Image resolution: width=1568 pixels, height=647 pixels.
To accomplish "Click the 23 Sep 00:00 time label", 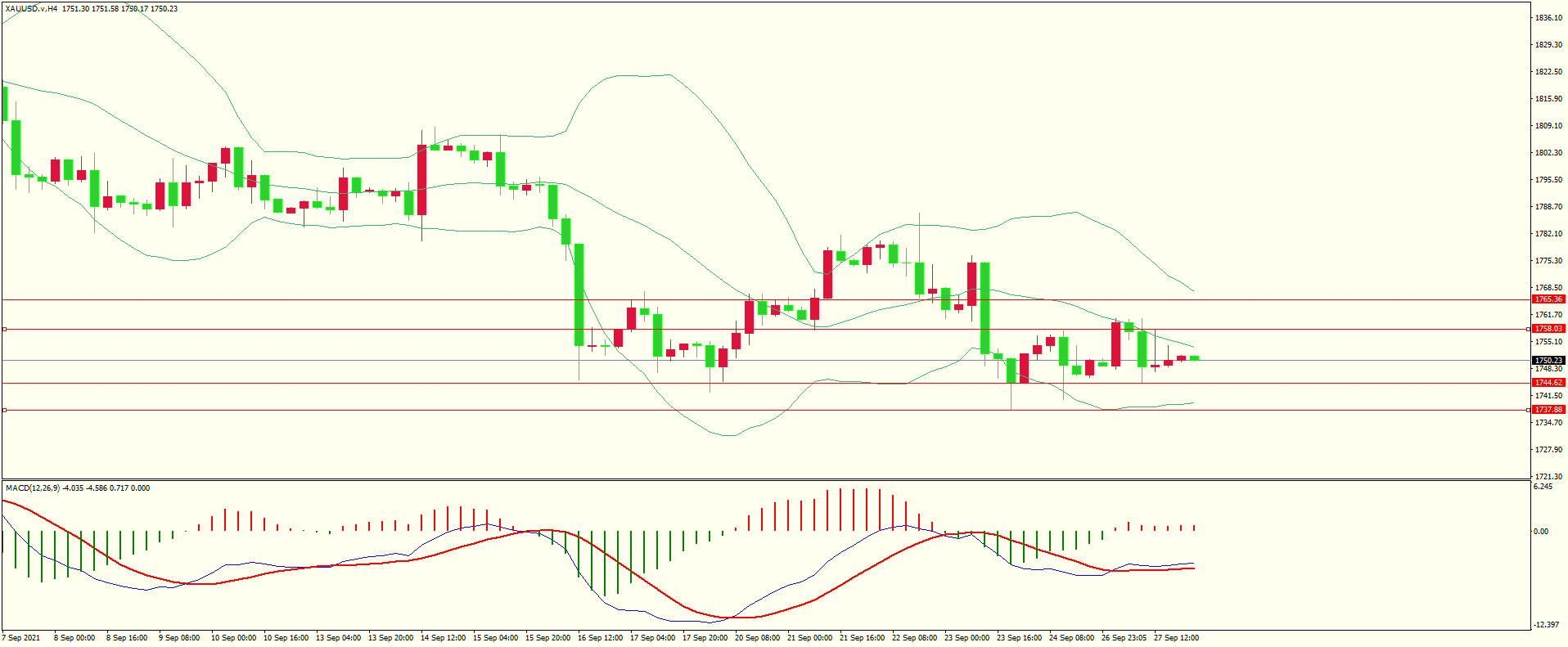I will click(x=966, y=638).
